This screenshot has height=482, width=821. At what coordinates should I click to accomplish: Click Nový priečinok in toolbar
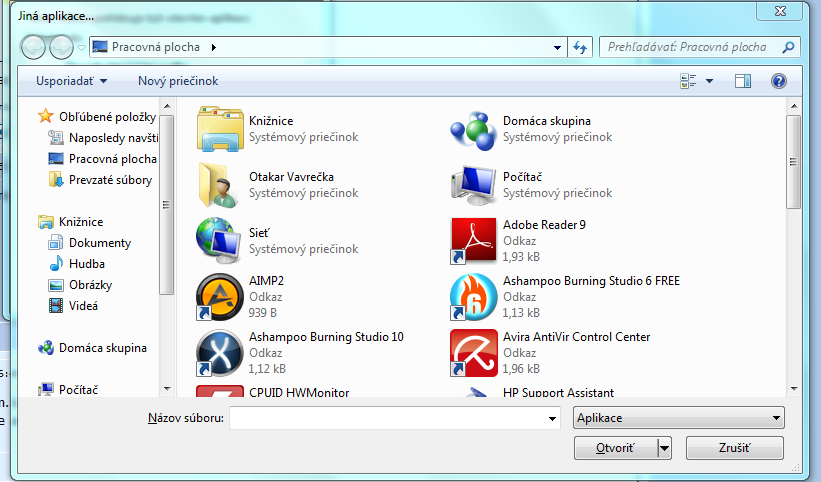[178, 81]
